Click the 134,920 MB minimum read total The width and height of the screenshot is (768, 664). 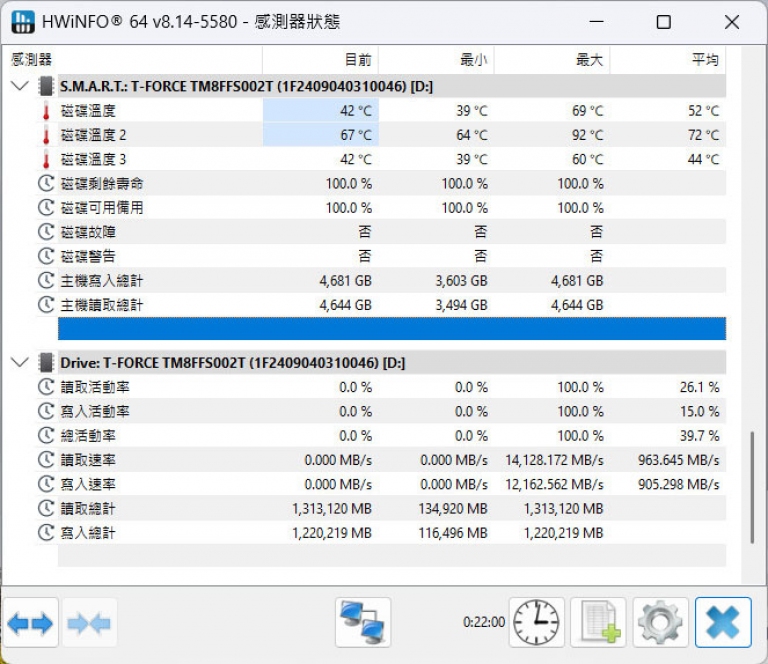pos(453,509)
